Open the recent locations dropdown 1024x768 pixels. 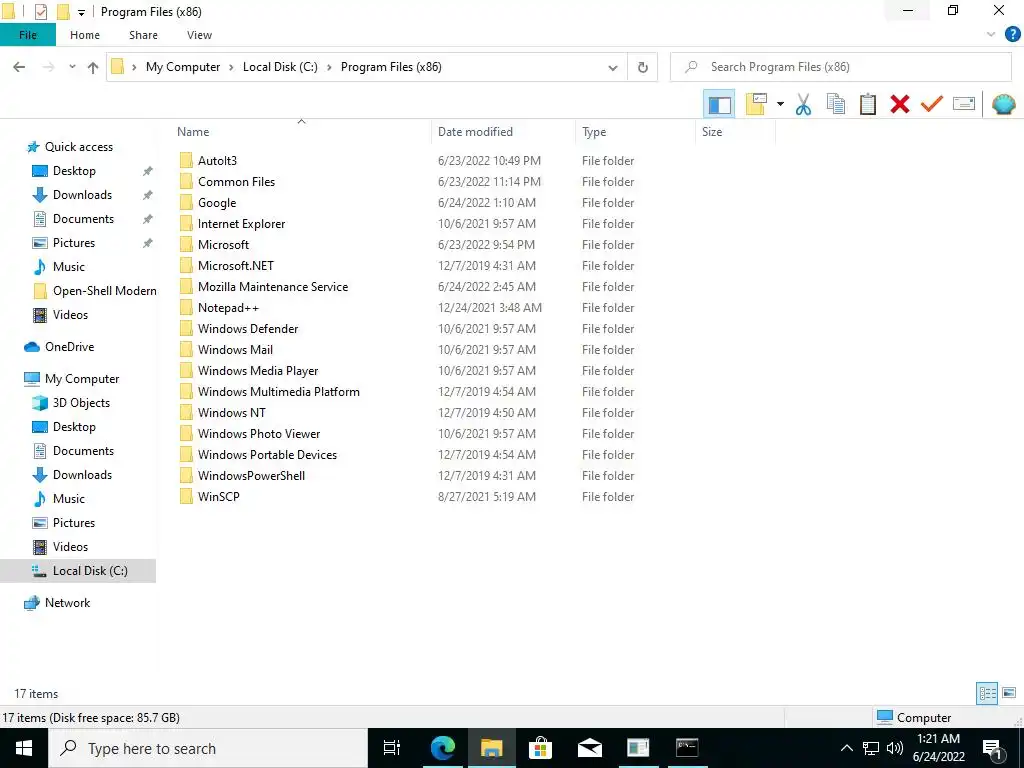[x=72, y=67]
